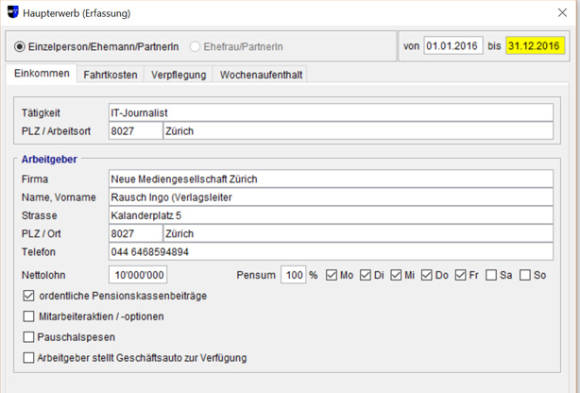Click the employer PLZ field
Viewport: 580px width, 393px height.
pyautogui.click(x=135, y=234)
